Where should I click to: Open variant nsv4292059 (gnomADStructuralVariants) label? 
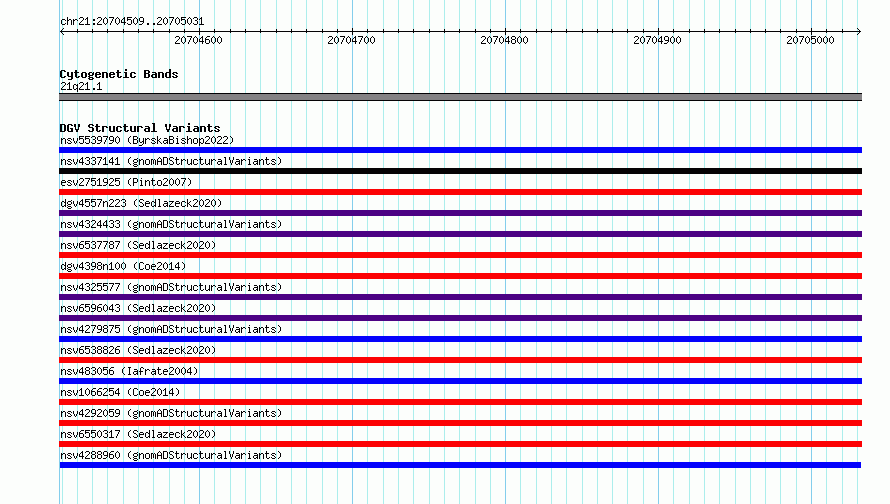point(171,413)
